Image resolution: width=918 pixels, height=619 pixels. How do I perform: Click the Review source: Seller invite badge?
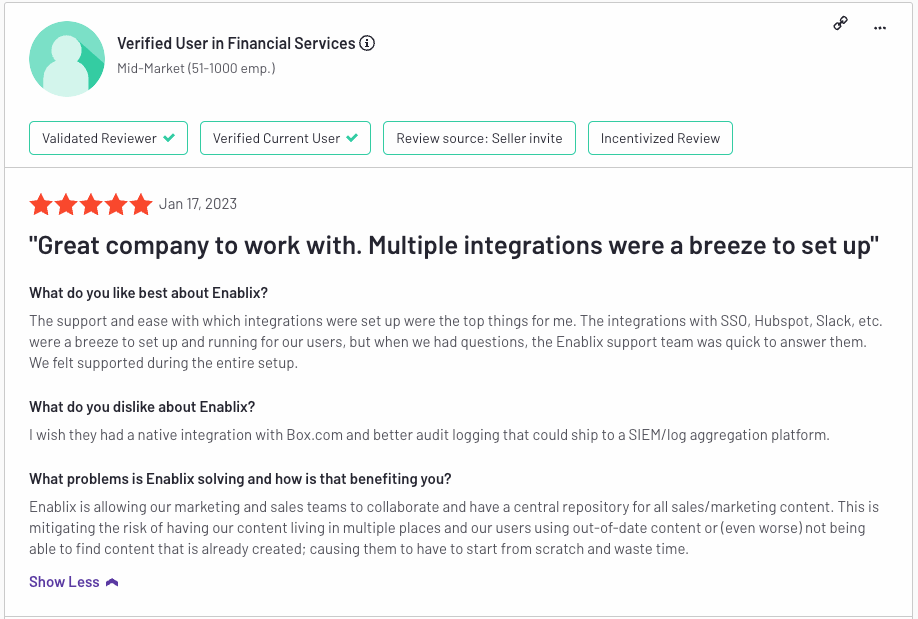[x=479, y=138]
